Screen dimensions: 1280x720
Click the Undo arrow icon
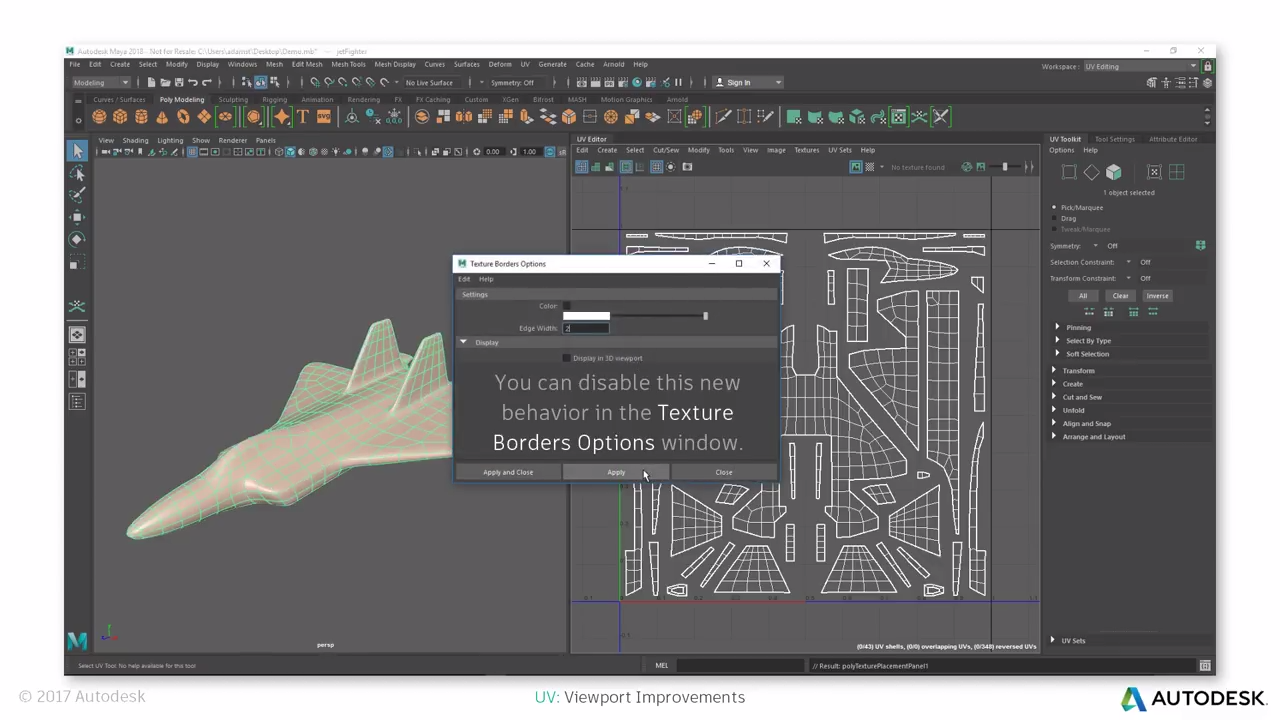193,83
